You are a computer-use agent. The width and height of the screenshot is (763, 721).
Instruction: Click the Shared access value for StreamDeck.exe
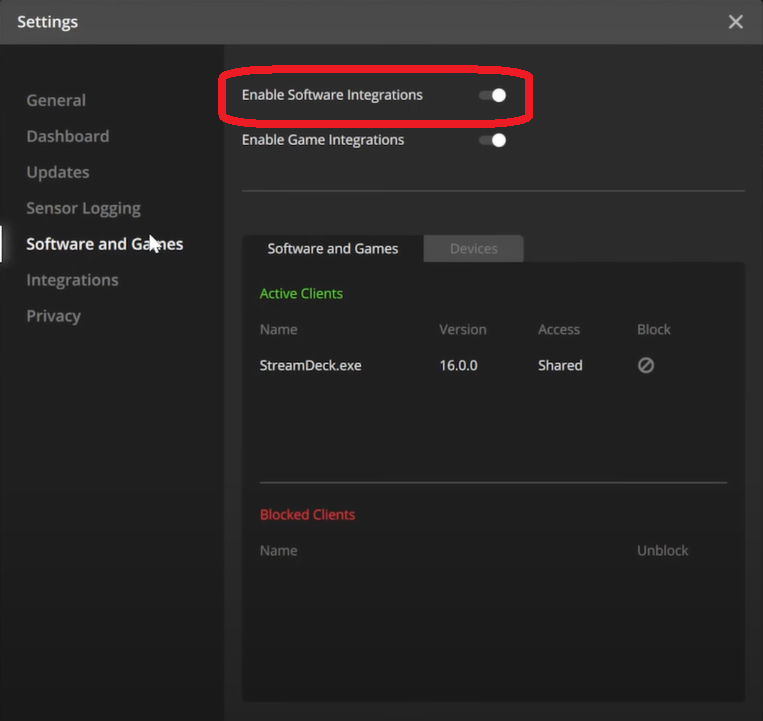click(x=560, y=366)
